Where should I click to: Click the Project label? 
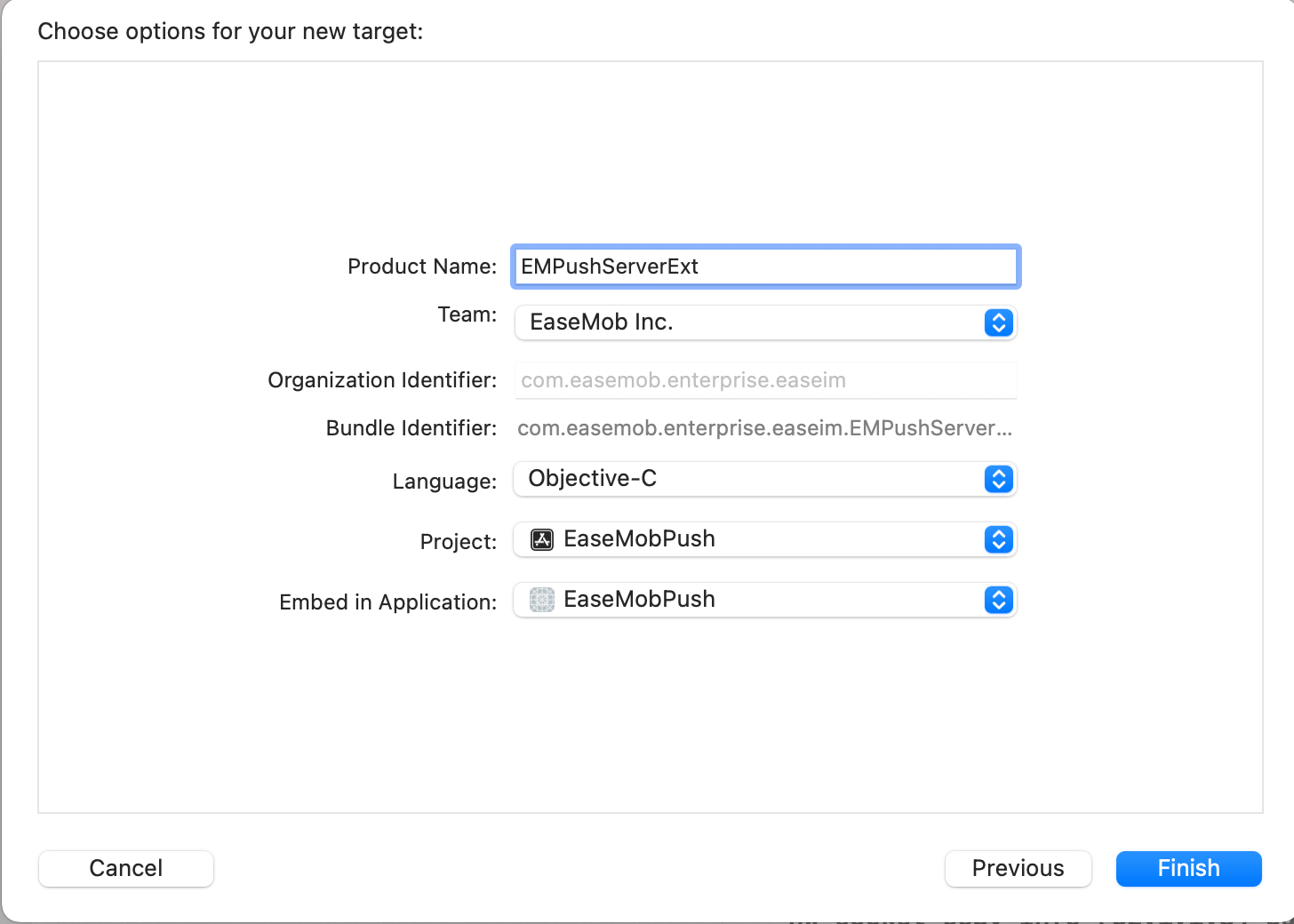click(x=459, y=542)
